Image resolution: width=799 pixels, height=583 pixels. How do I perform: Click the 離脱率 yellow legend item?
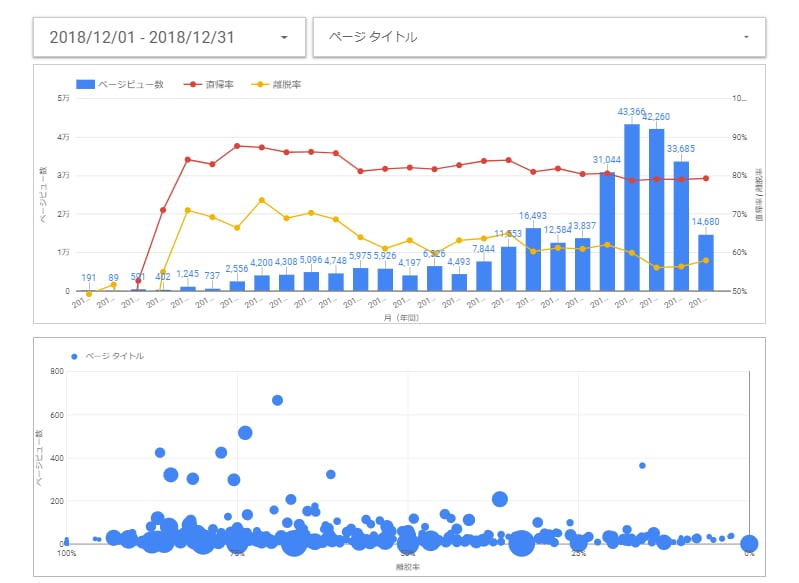(x=276, y=85)
